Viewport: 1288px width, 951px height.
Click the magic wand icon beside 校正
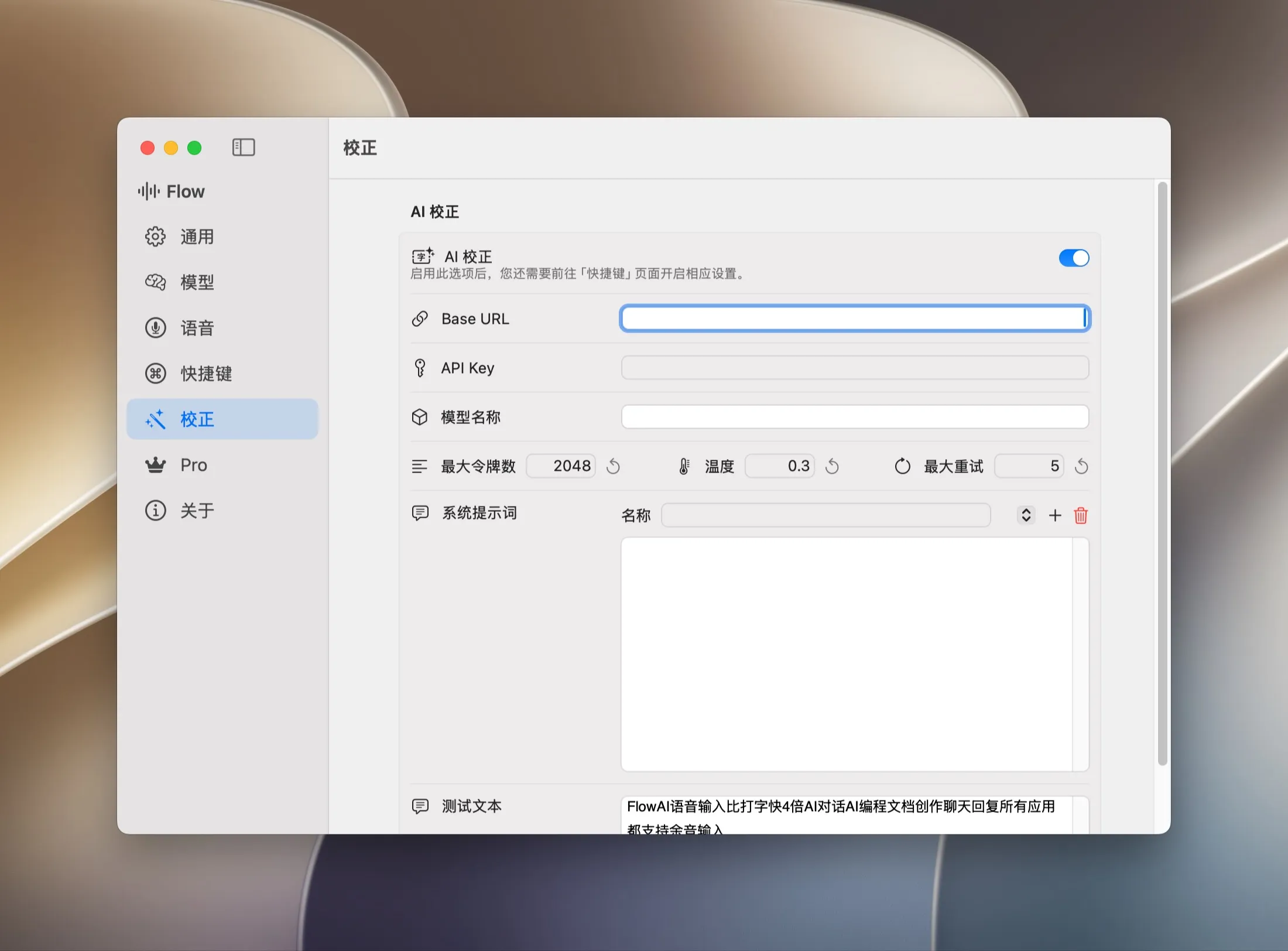(155, 419)
